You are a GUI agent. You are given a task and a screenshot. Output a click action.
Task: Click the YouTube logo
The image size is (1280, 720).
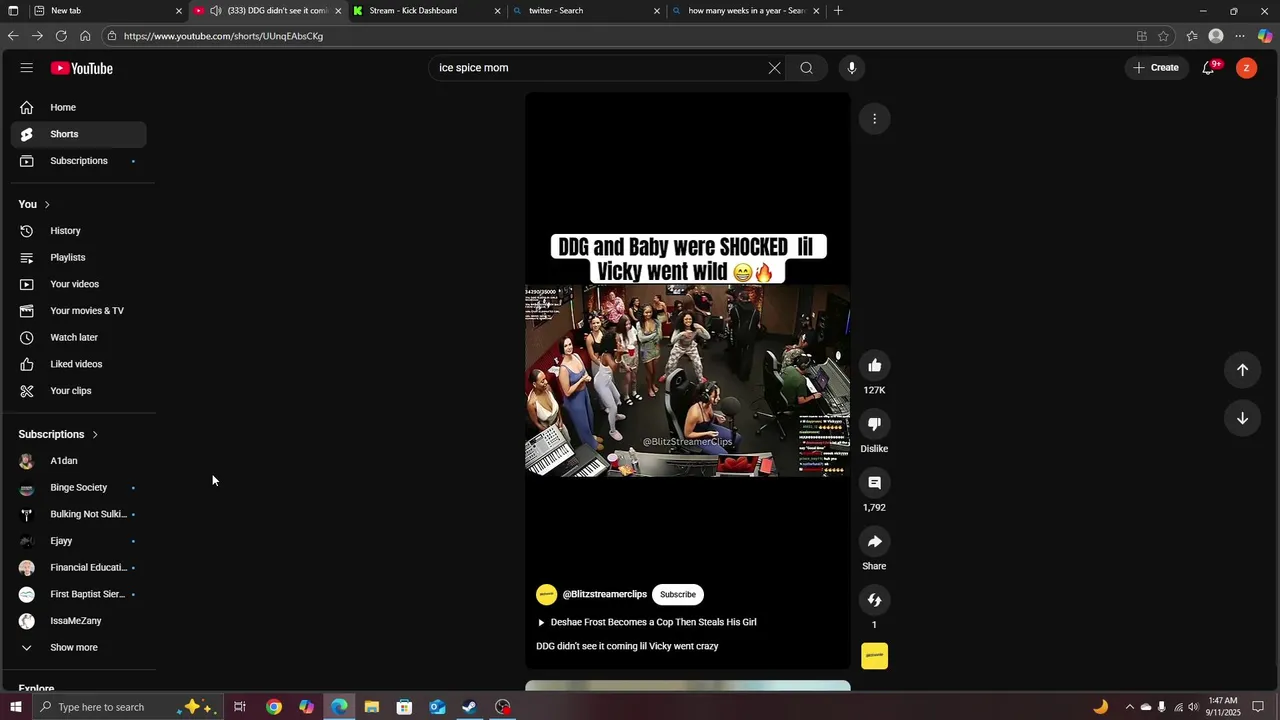tap(82, 68)
